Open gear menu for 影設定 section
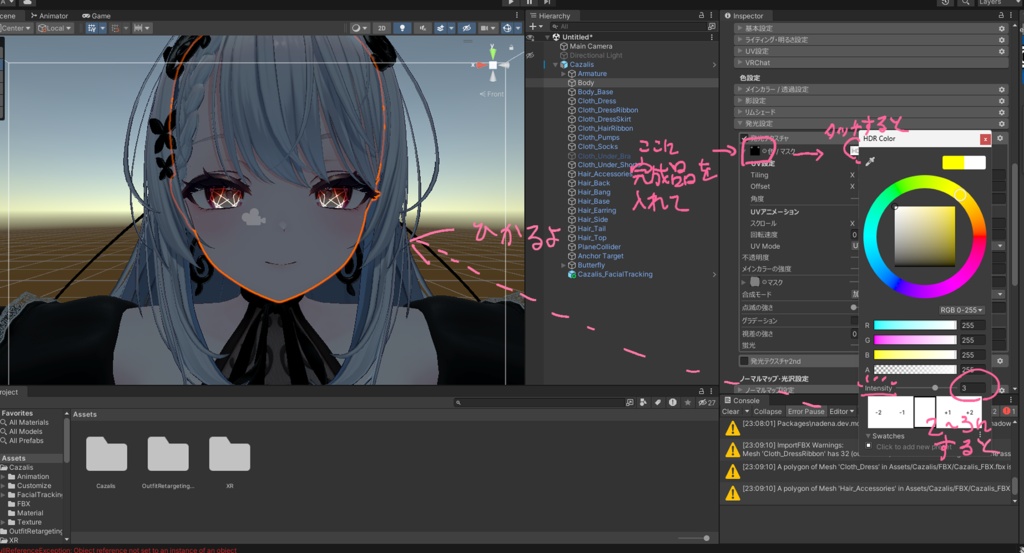 pos(1001,101)
